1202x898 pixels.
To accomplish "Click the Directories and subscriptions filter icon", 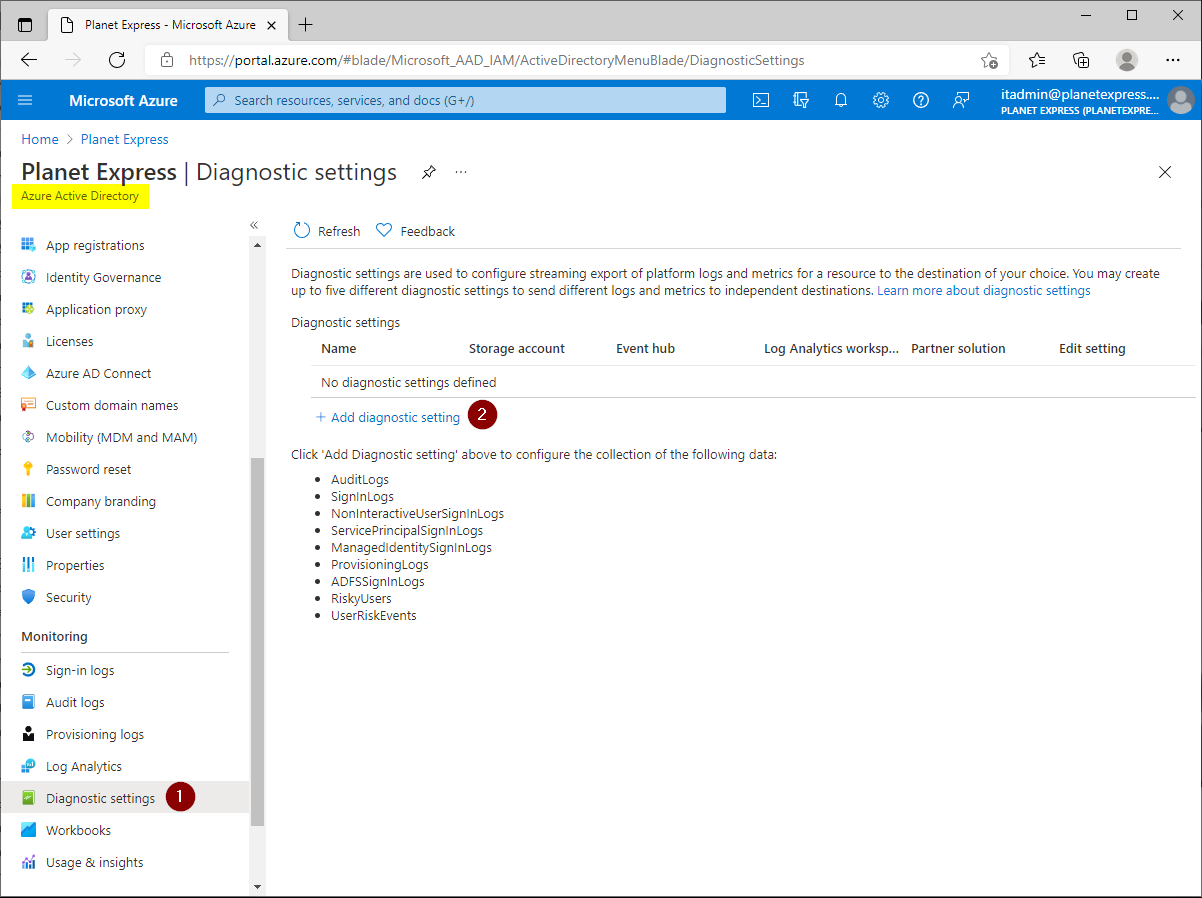I will [800, 100].
